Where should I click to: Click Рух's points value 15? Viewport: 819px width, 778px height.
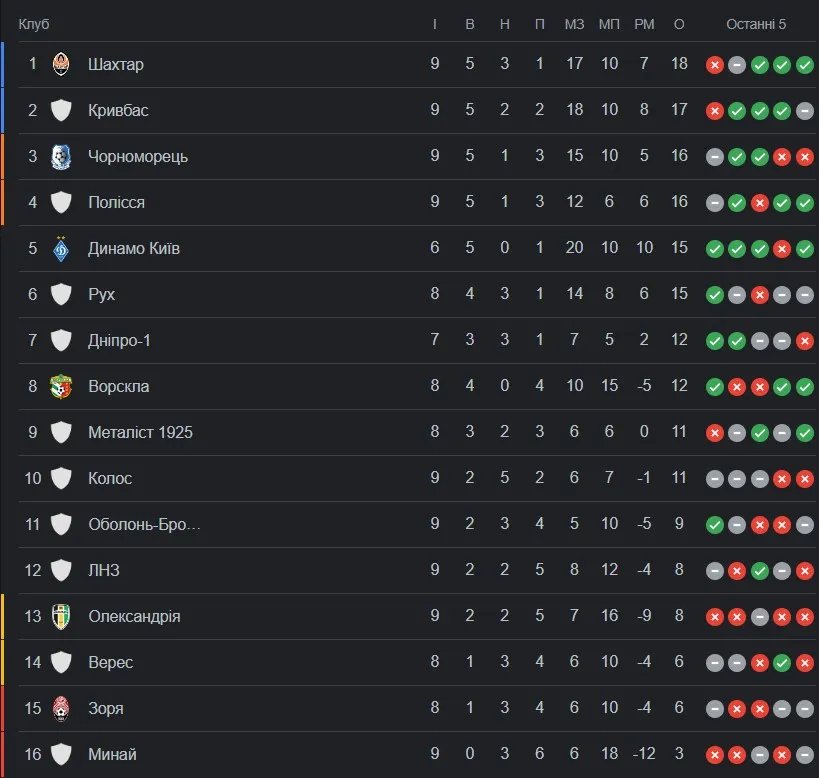pos(679,294)
